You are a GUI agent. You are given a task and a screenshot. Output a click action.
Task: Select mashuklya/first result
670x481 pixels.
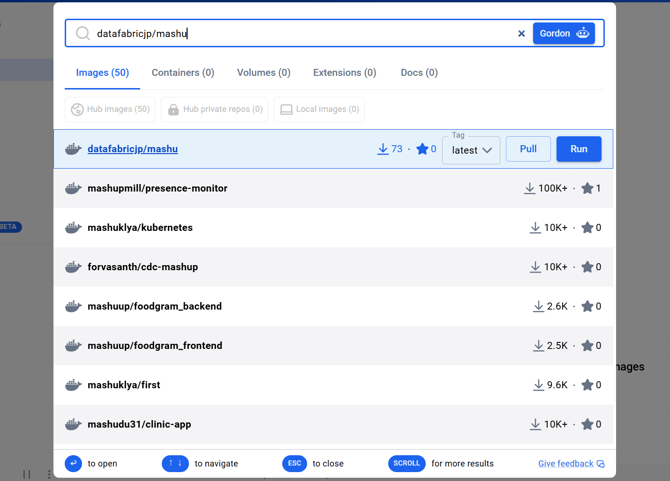(334, 385)
